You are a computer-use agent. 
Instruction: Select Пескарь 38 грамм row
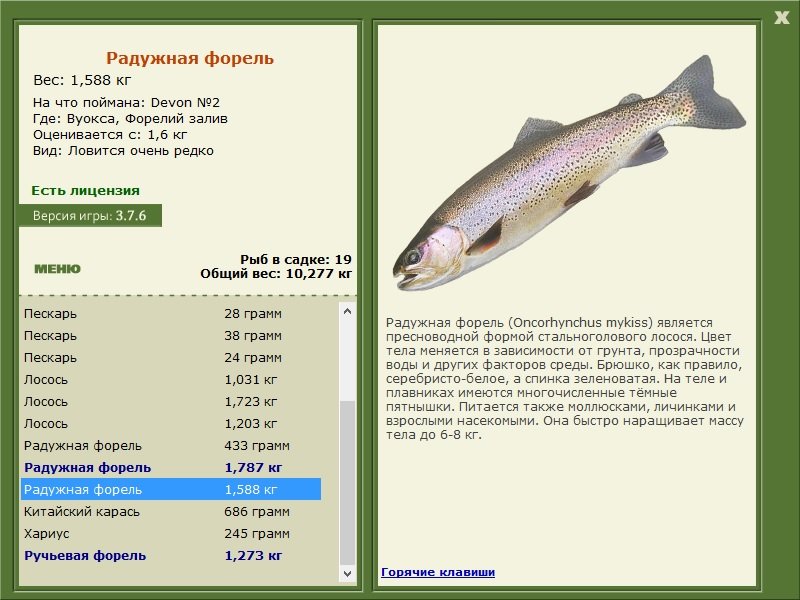170,336
